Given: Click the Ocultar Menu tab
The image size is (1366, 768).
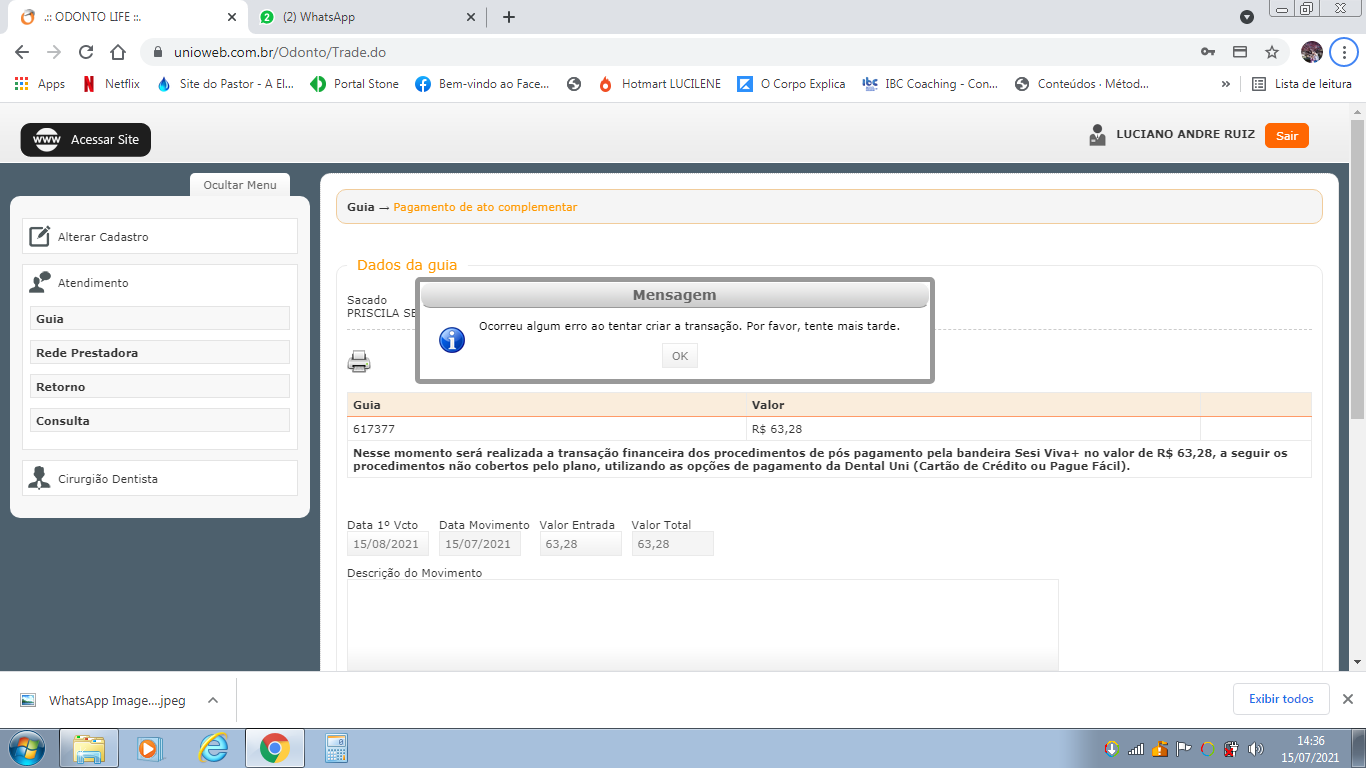Looking at the screenshot, I should (240, 185).
